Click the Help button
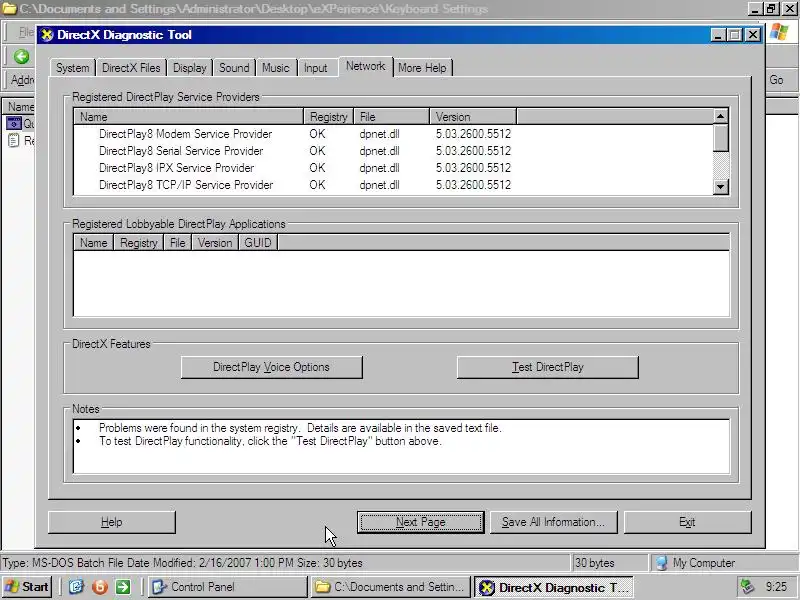Viewport: 800px width, 600px height. (112, 522)
